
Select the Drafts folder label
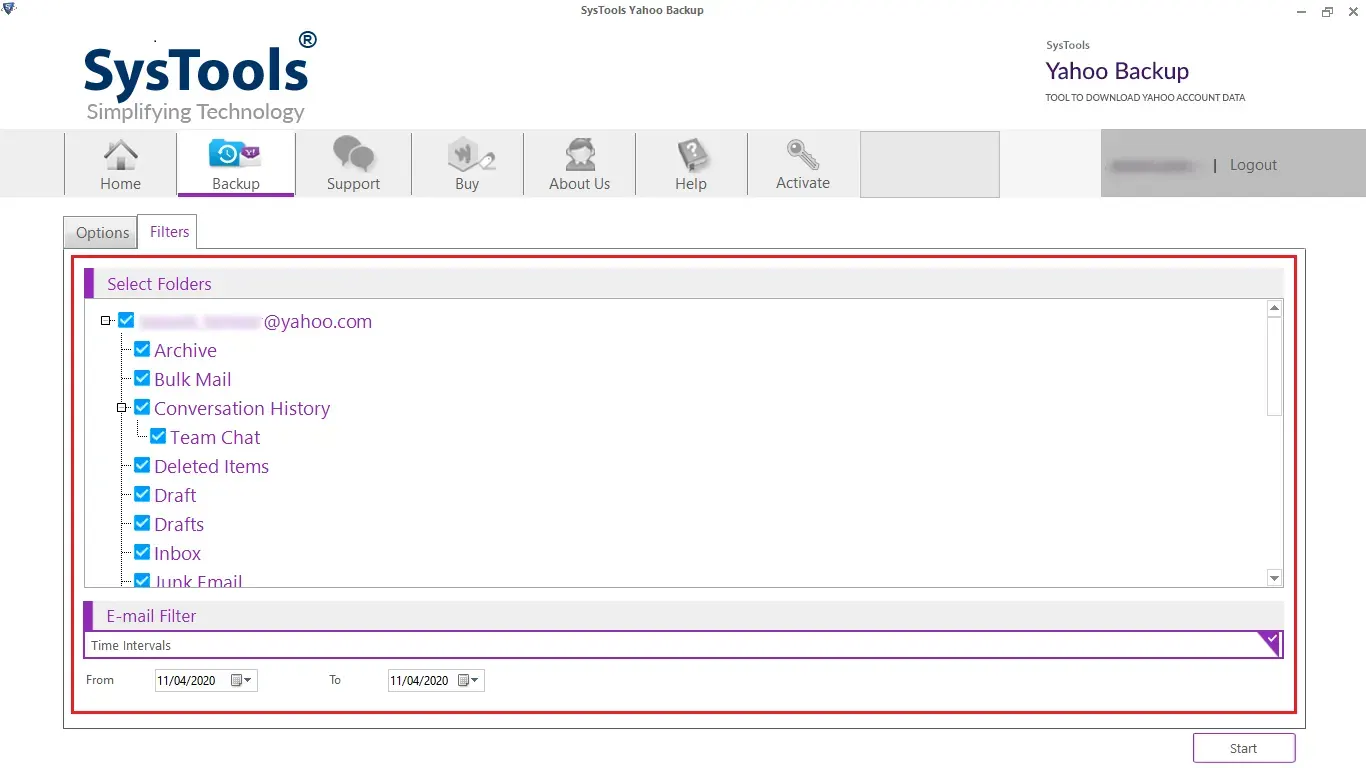[179, 524]
